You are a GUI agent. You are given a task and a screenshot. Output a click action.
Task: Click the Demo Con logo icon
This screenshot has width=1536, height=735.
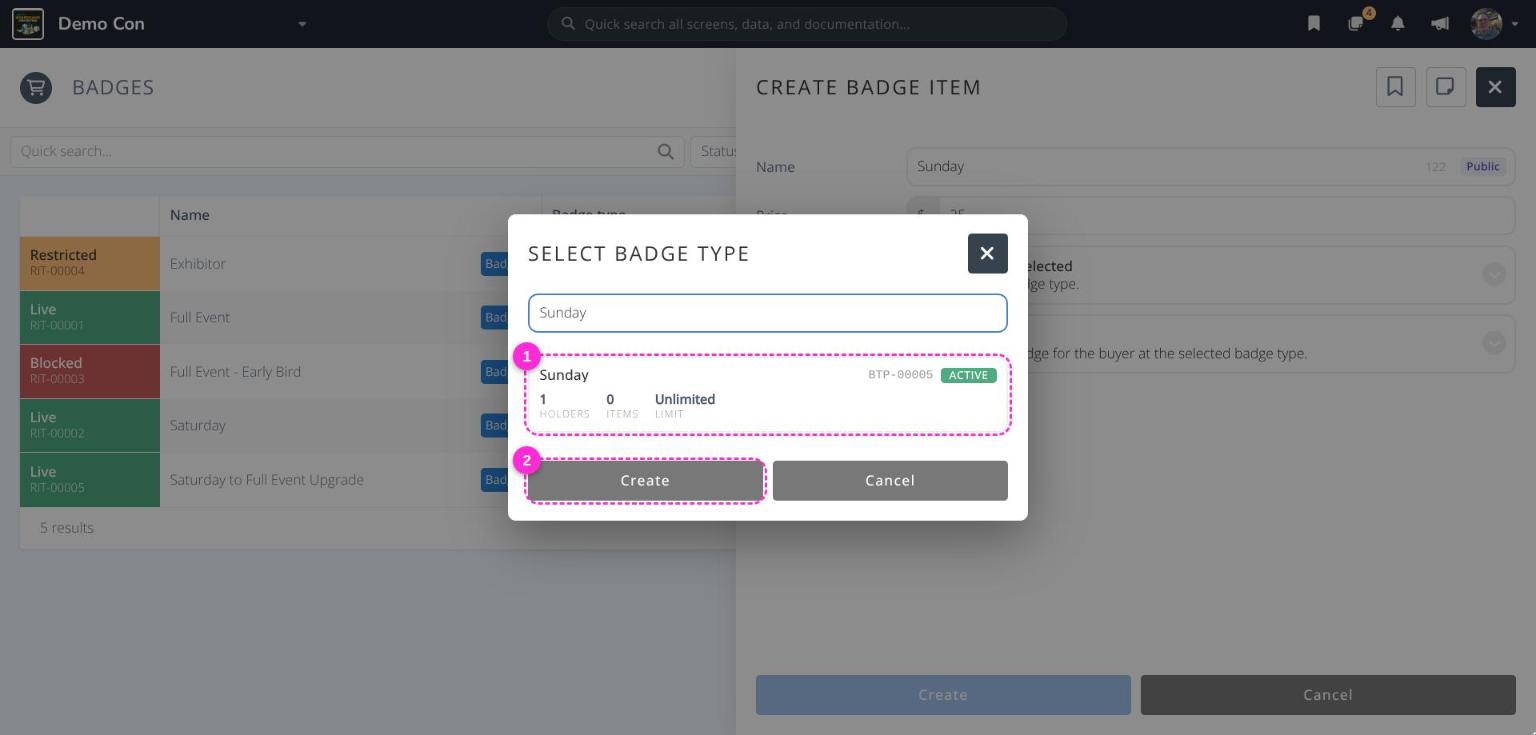pos(28,24)
